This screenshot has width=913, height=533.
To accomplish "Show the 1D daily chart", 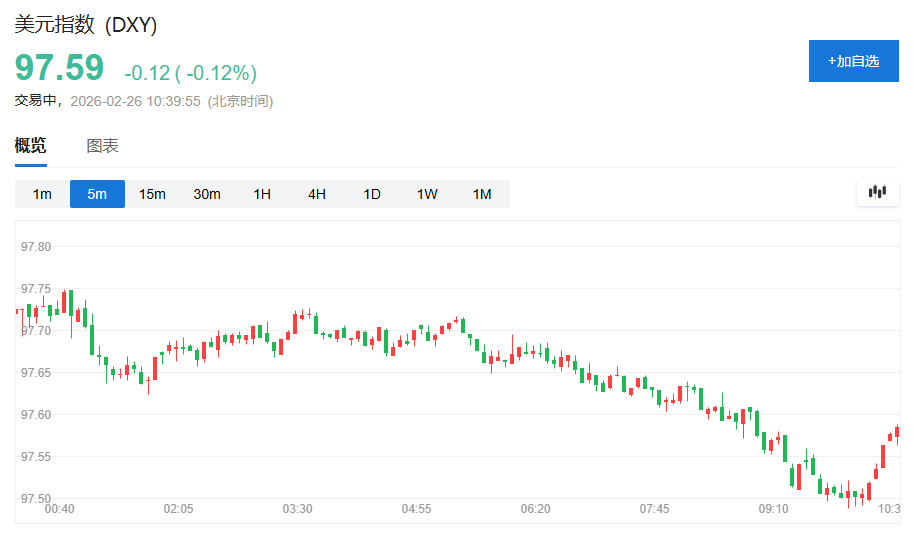I will point(372,194).
